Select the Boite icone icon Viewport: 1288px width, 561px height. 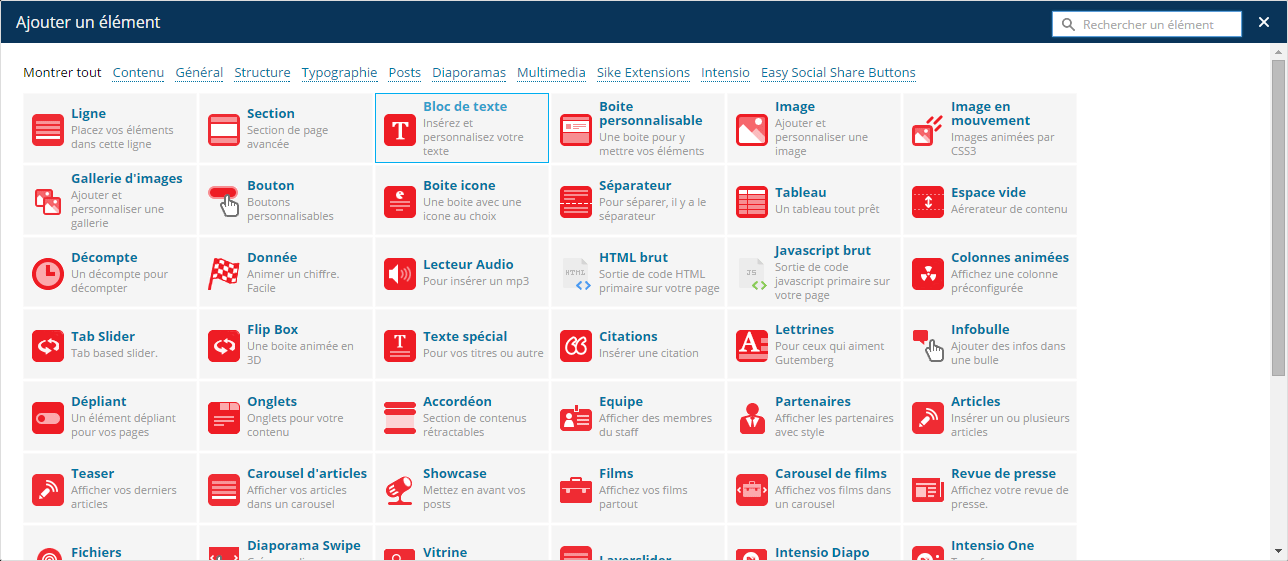(400, 202)
